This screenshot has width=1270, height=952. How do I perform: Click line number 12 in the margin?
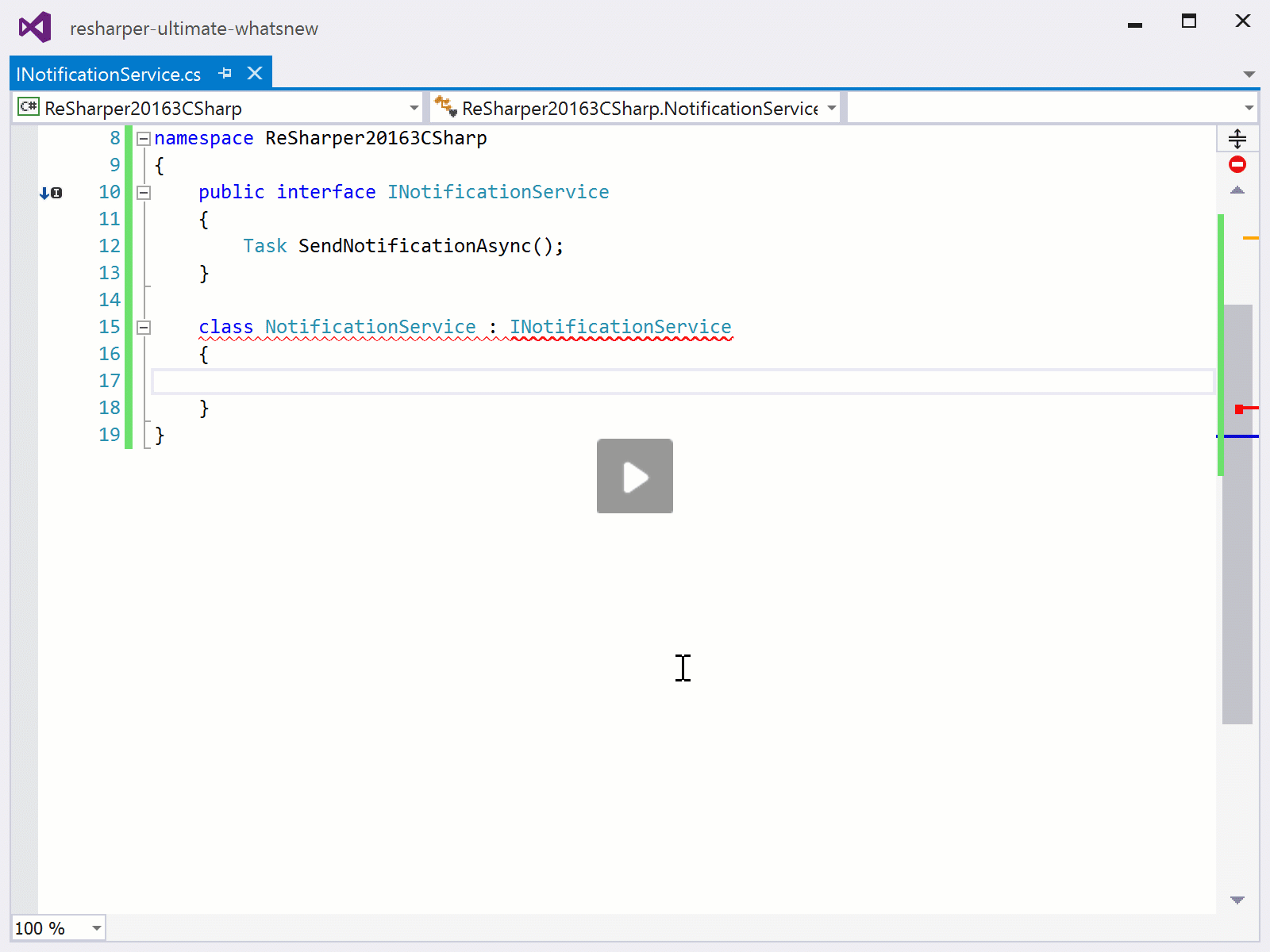tap(110, 246)
